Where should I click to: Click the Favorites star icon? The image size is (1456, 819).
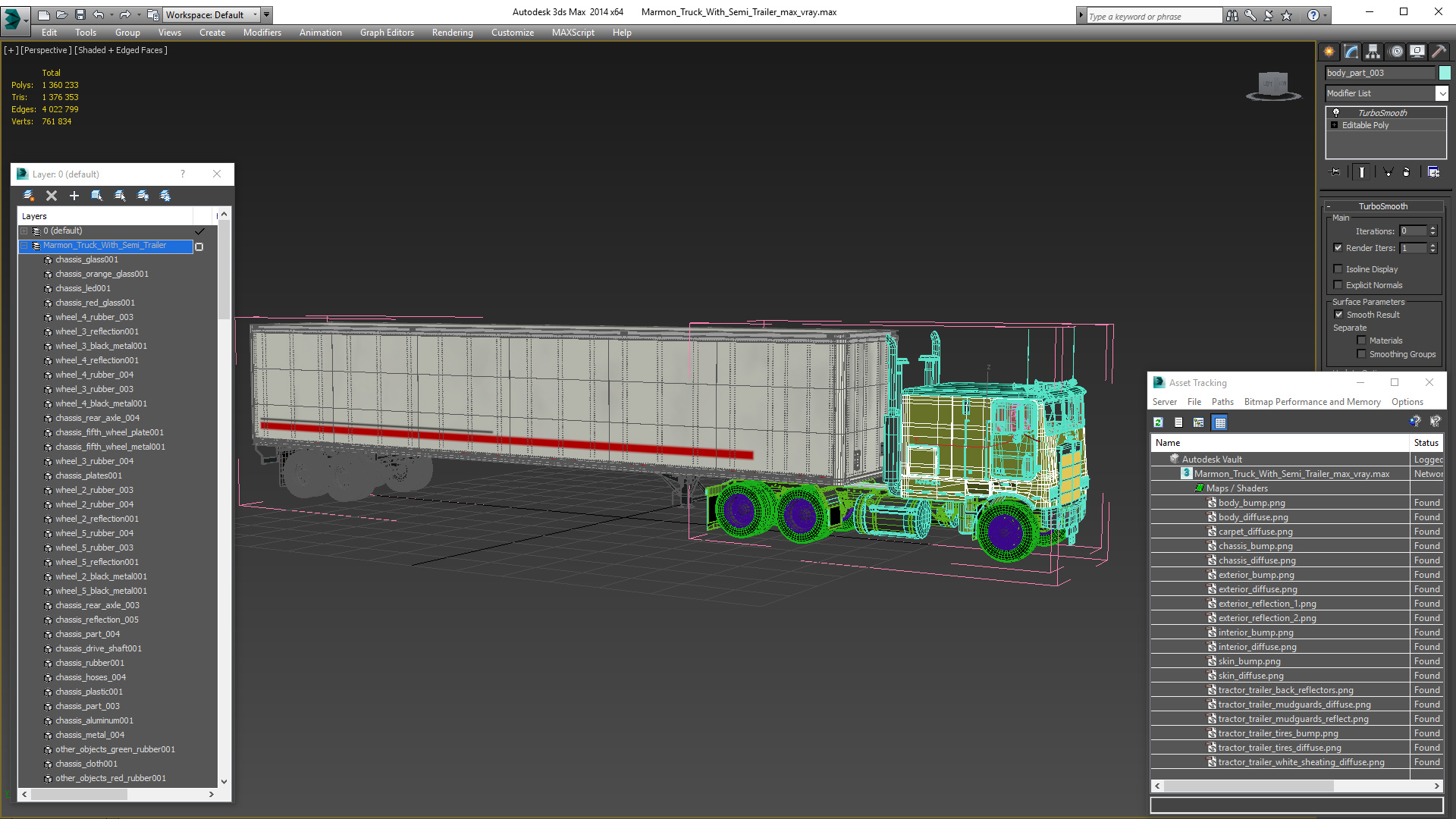point(1287,15)
